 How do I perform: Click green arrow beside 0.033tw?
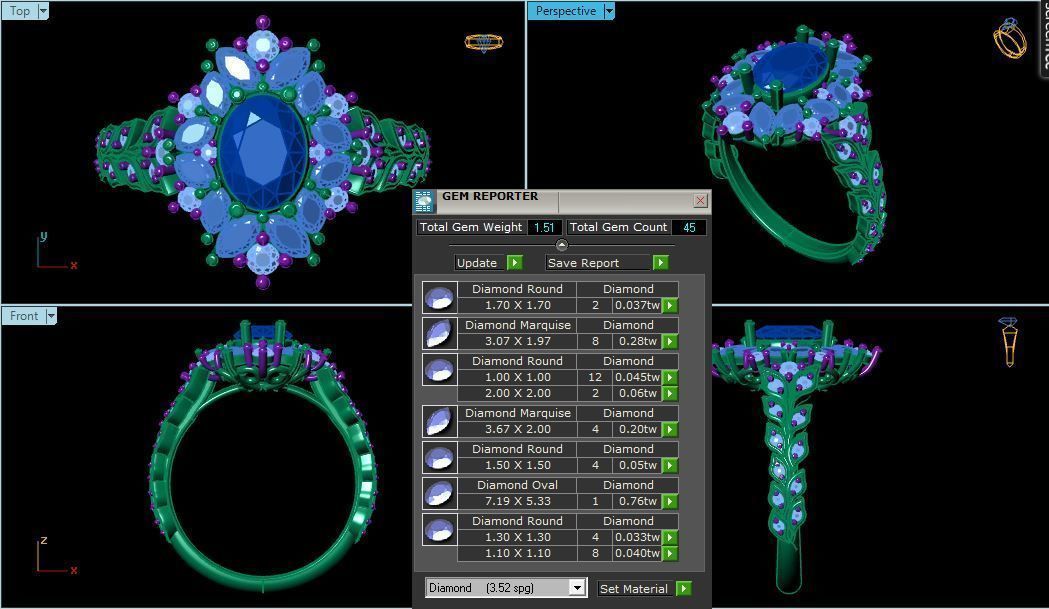tap(670, 538)
